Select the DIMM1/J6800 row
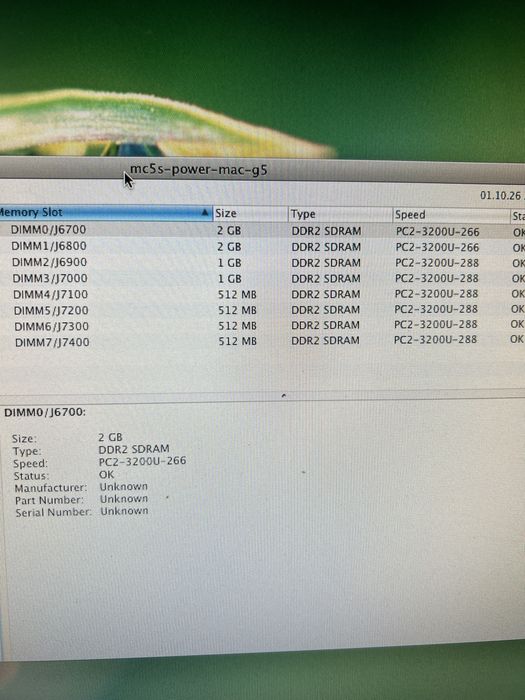Image resolution: width=525 pixels, height=700 pixels. (x=262, y=247)
